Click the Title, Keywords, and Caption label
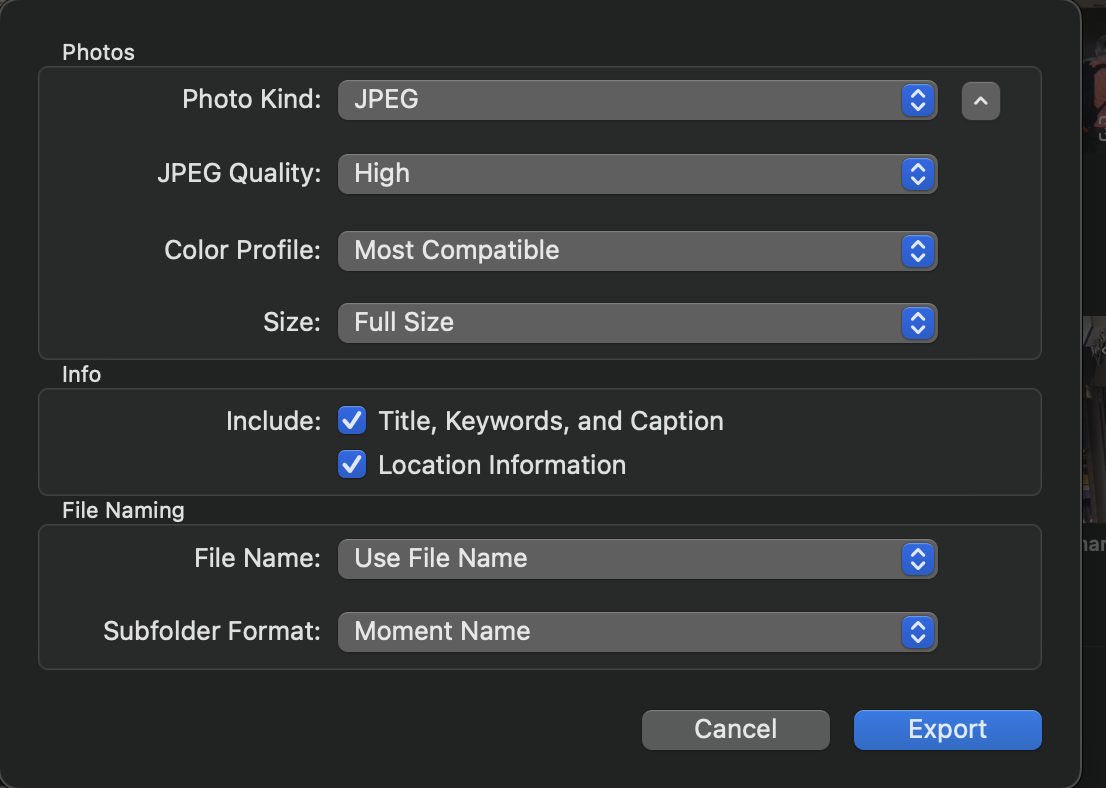The width and height of the screenshot is (1106, 788). tap(551, 421)
